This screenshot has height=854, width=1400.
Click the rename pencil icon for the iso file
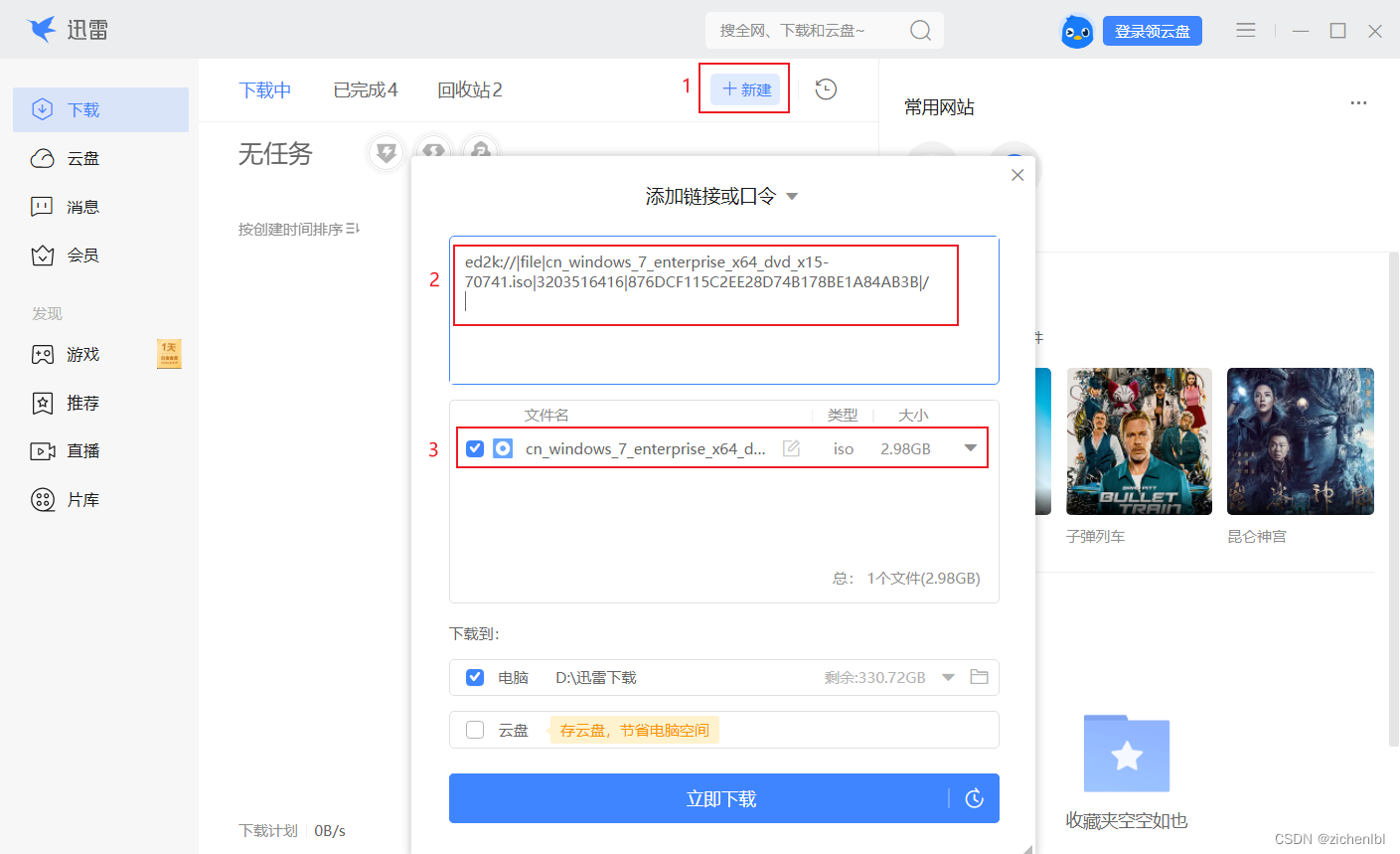coord(791,448)
